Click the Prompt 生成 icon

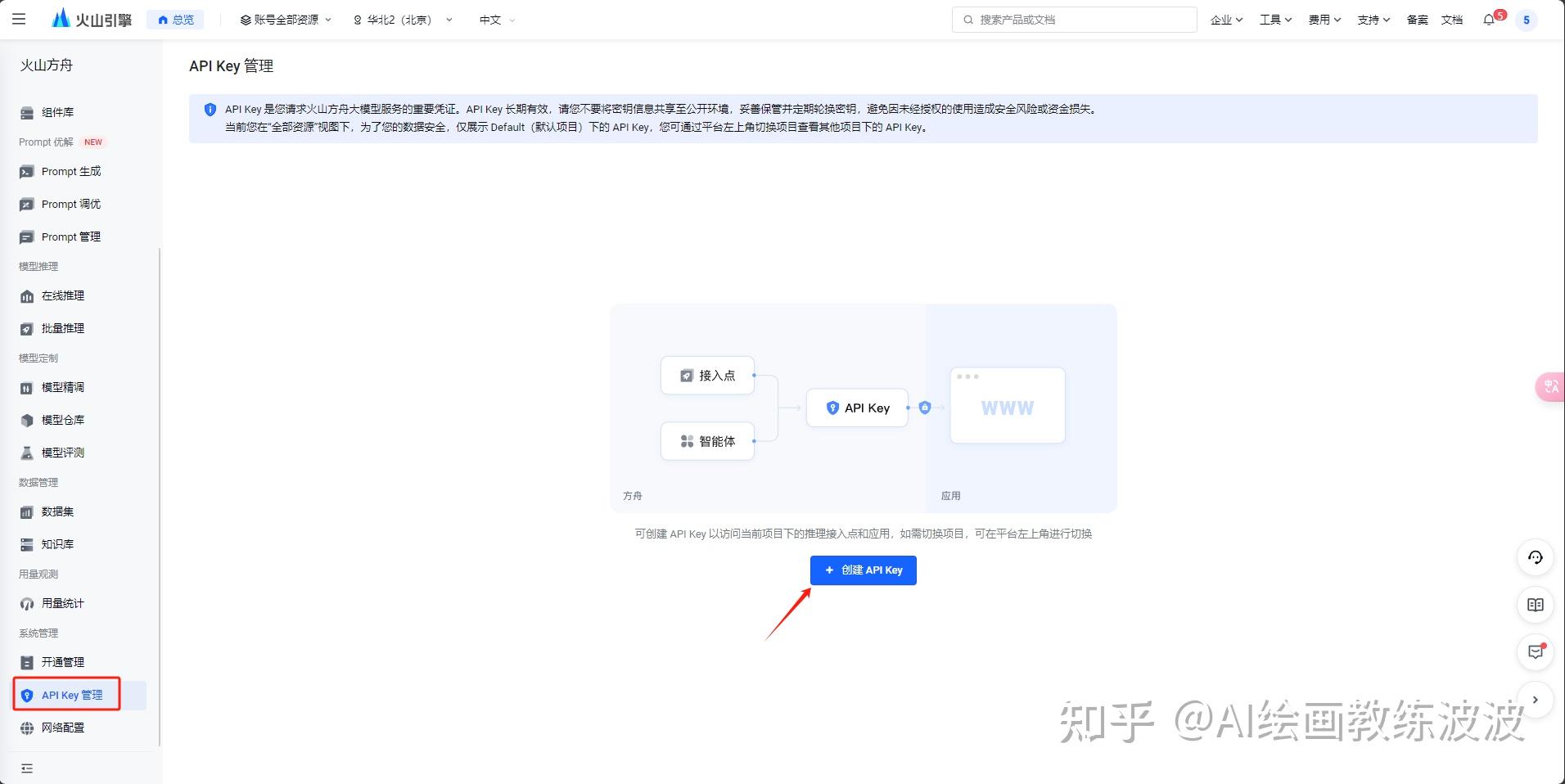(x=27, y=172)
